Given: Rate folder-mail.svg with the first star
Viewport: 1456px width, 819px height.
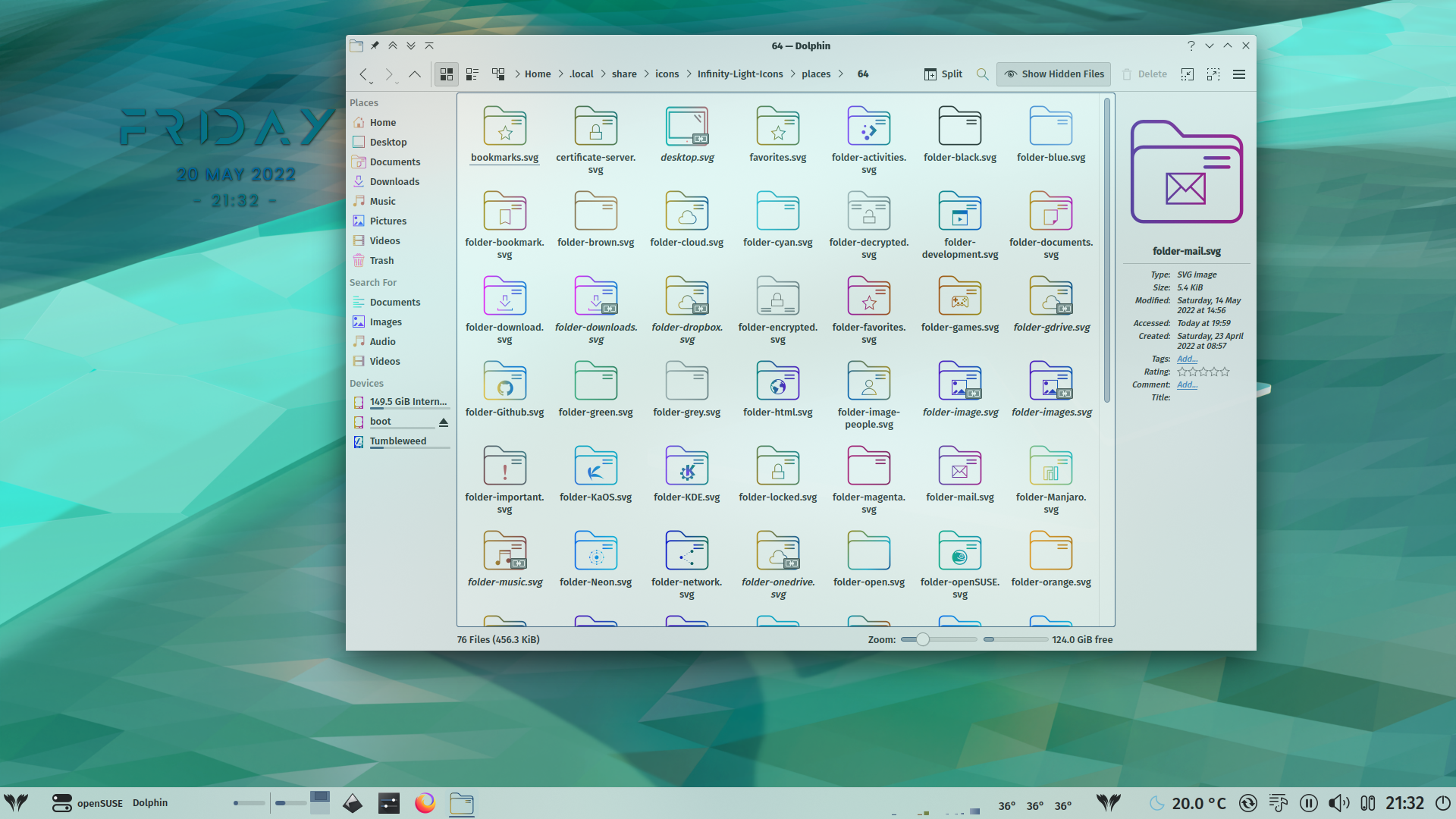Looking at the screenshot, I should click(x=1181, y=372).
